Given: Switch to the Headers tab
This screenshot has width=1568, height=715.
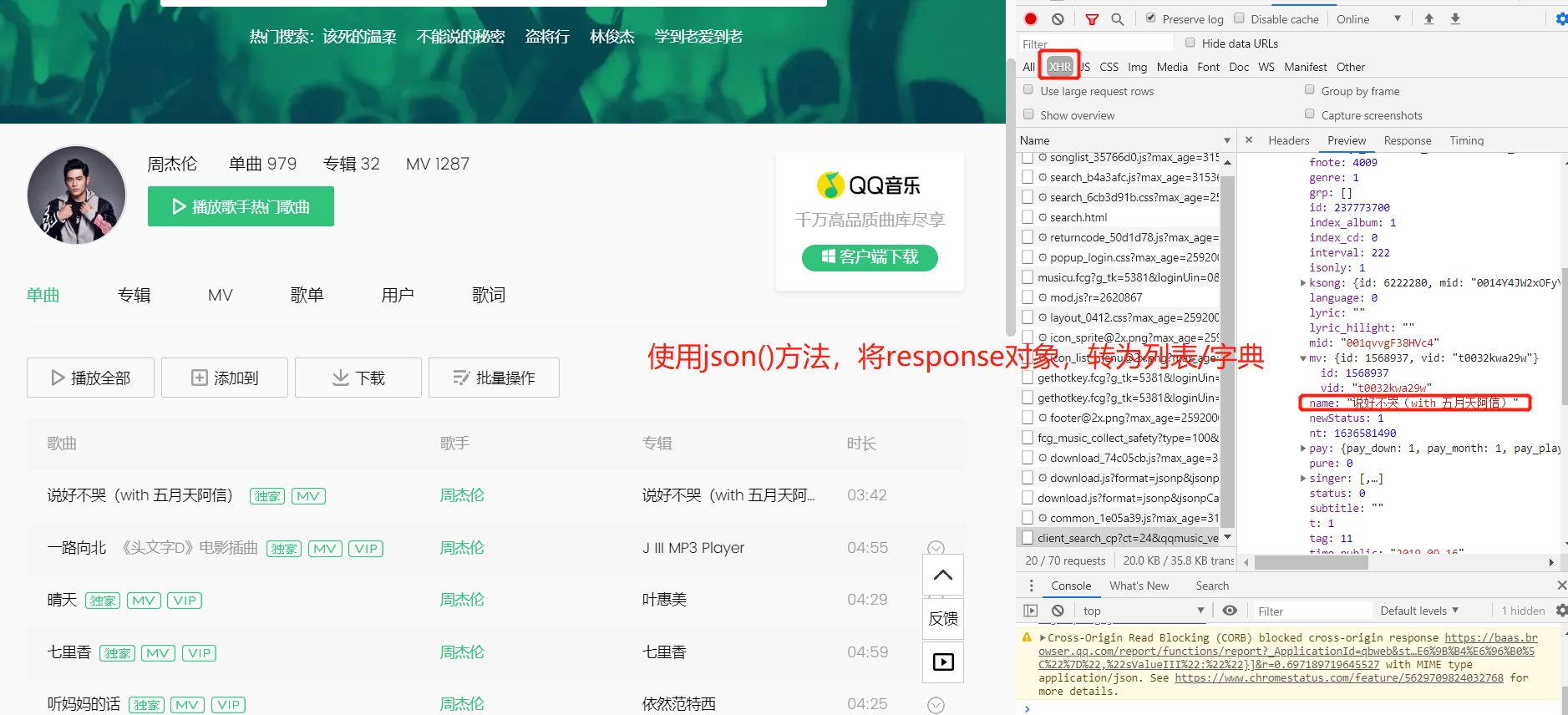Looking at the screenshot, I should [1288, 140].
